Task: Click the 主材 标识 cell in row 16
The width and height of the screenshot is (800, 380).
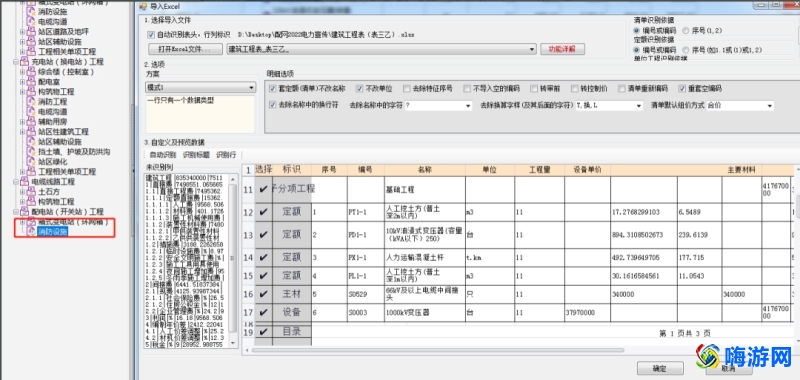Action: [x=292, y=294]
